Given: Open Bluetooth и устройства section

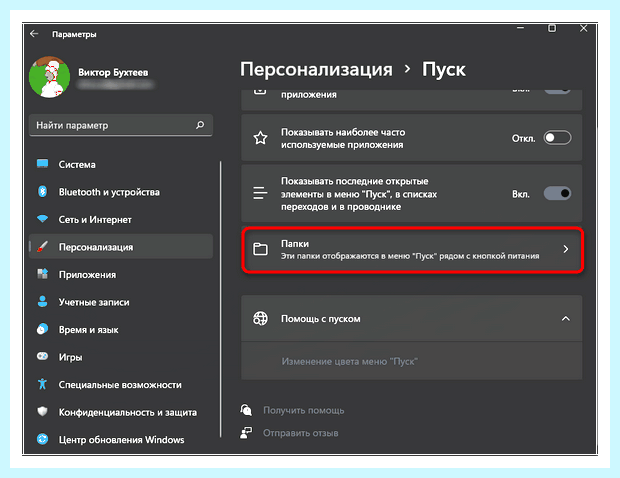Looking at the screenshot, I should 121,192.
